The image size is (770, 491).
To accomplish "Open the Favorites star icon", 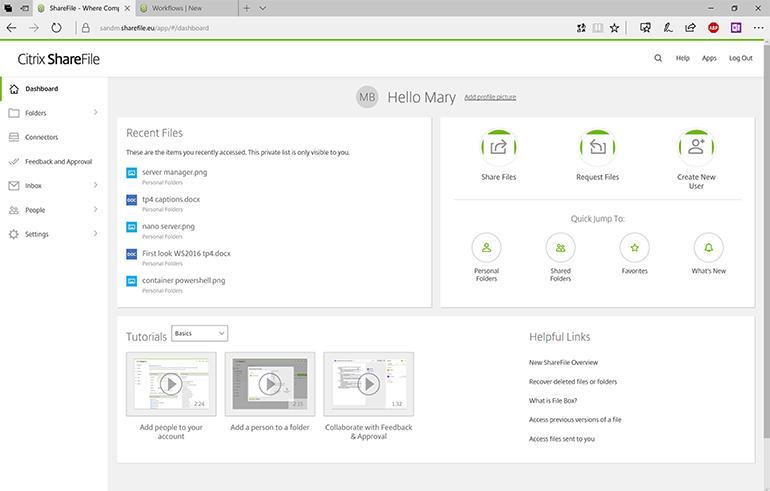I will (634, 247).
